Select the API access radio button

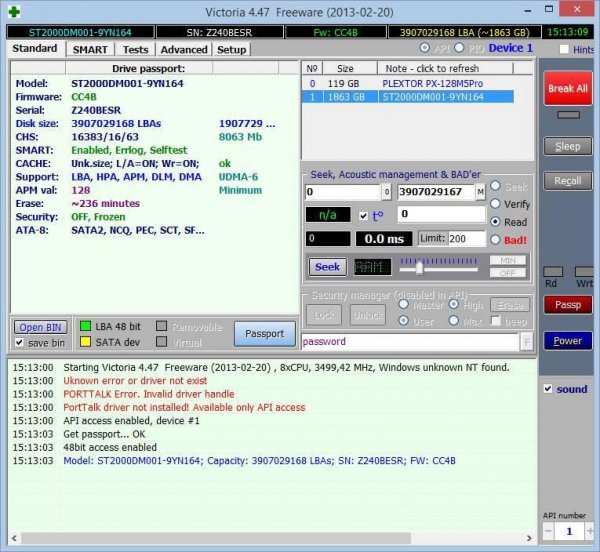pos(424,48)
